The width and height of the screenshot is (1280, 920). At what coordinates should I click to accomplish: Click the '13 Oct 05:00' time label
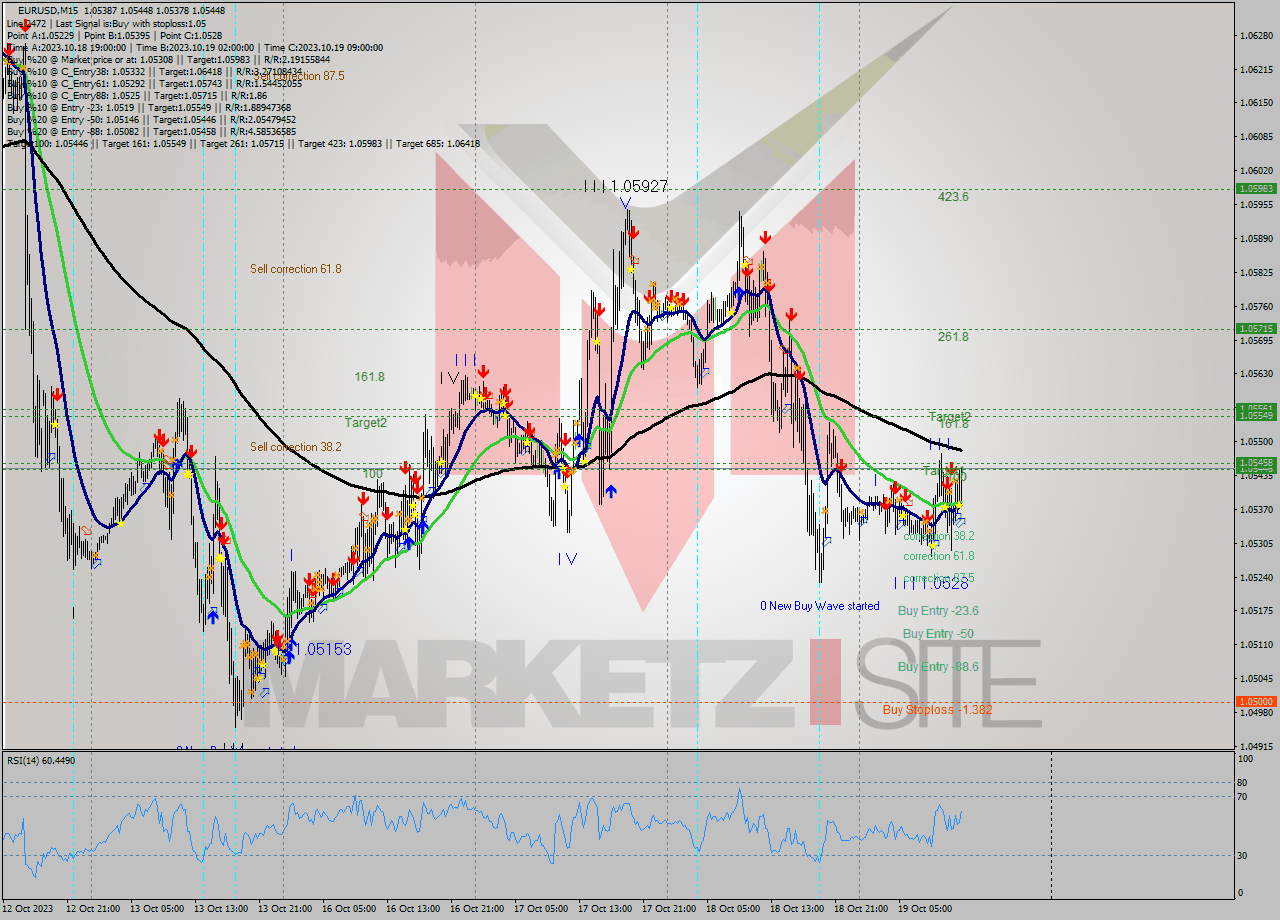[155, 909]
